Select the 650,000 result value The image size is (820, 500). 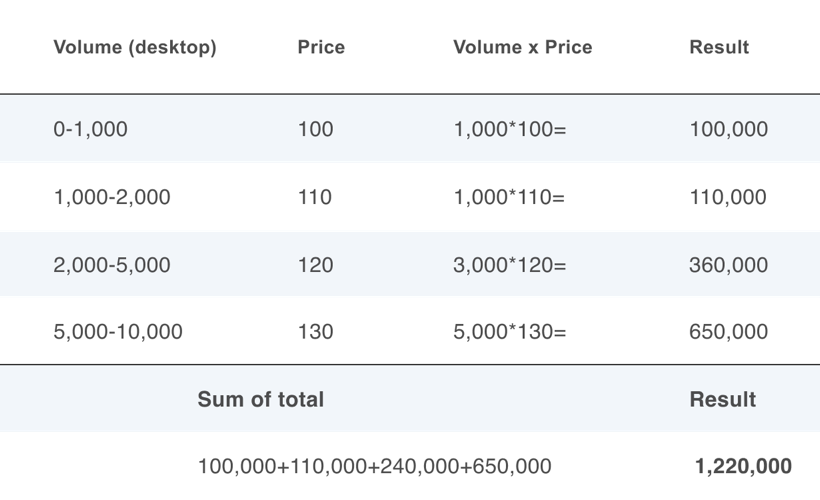728,332
